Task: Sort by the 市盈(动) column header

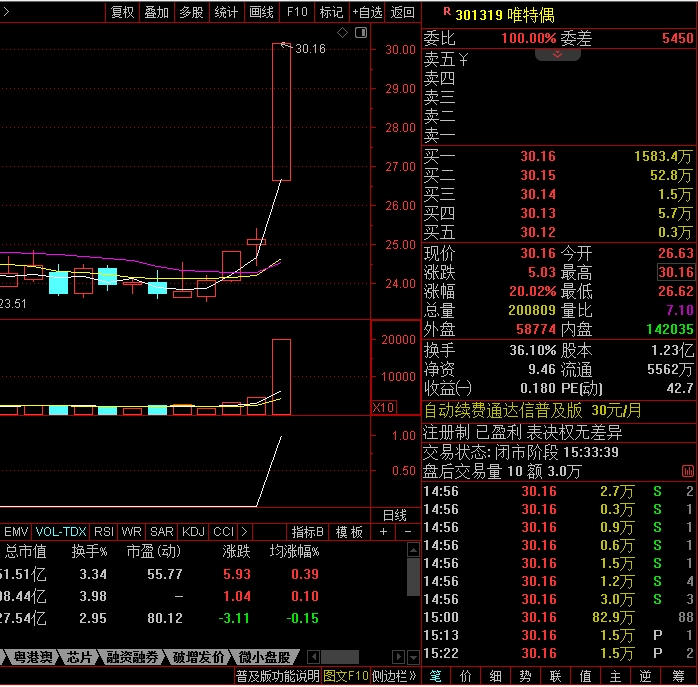Action: pyautogui.click(x=154, y=552)
